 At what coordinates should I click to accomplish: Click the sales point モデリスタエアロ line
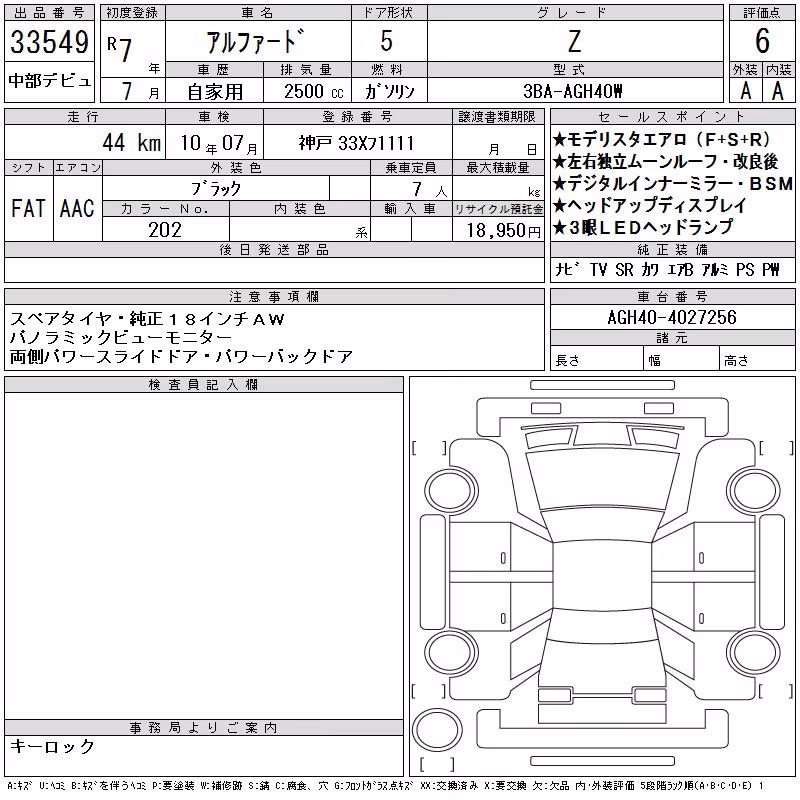click(x=661, y=139)
